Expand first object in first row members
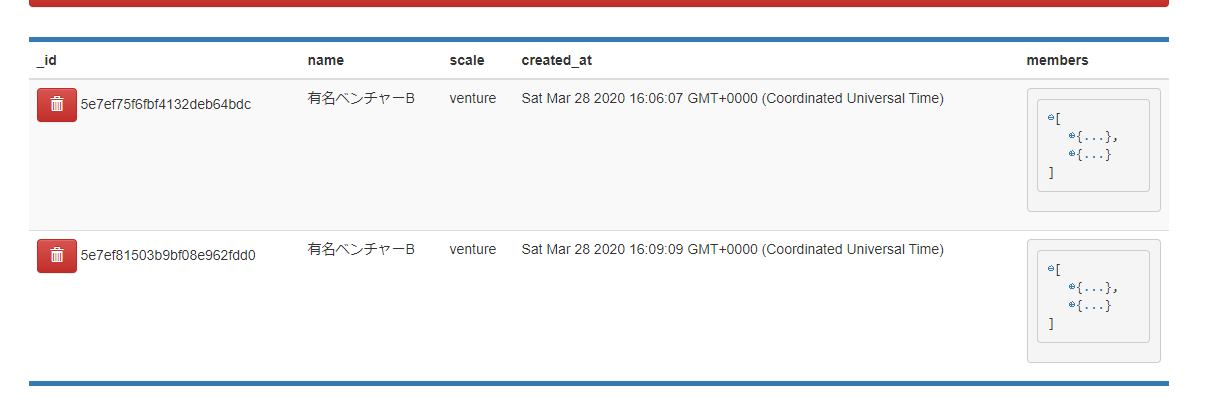1213x405 pixels. (1072, 136)
